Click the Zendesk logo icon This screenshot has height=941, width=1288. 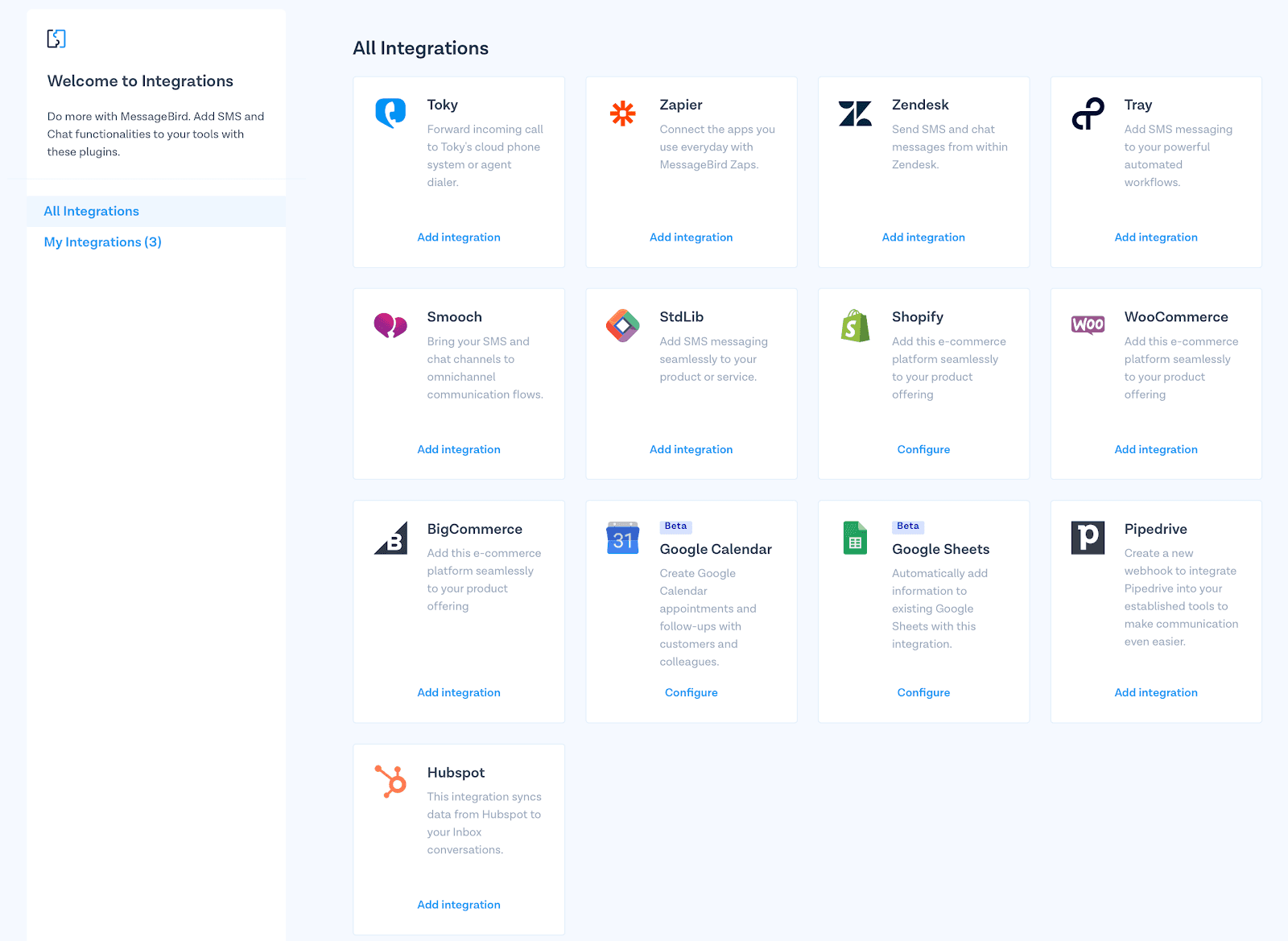pos(855,113)
